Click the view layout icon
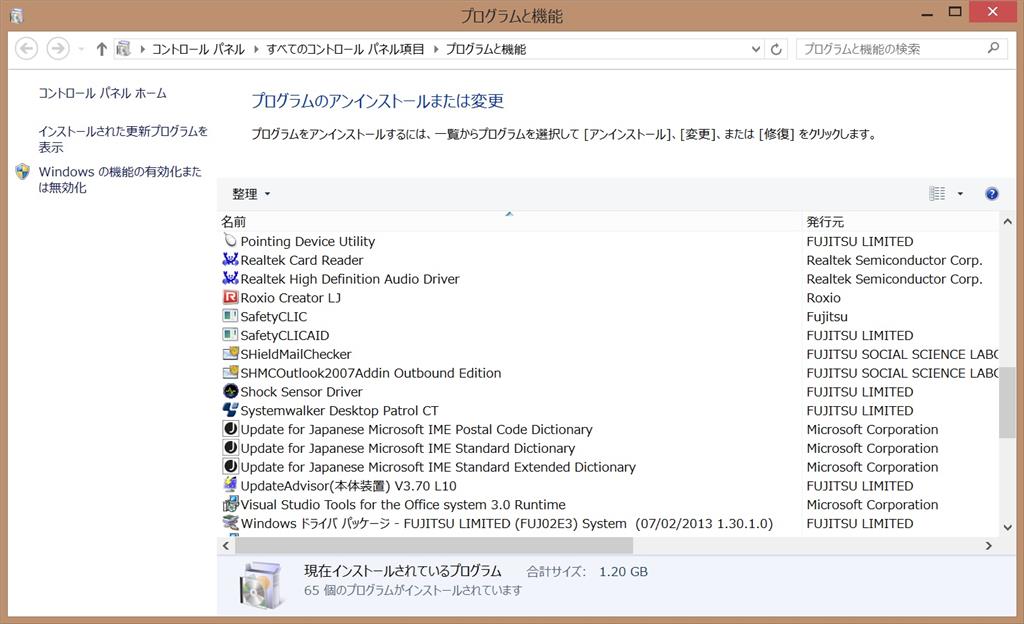Image resolution: width=1024 pixels, height=624 pixels. [937, 194]
